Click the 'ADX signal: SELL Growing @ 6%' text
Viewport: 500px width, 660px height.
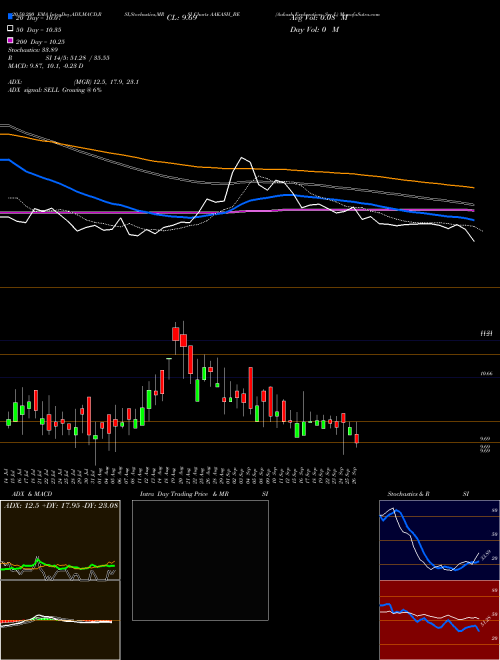tap(55, 90)
